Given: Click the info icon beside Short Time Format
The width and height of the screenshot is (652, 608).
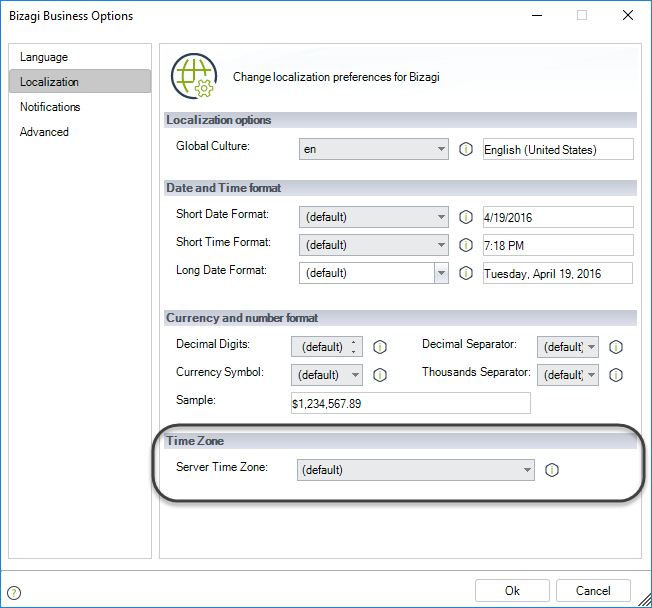Looking at the screenshot, I should tap(466, 245).
